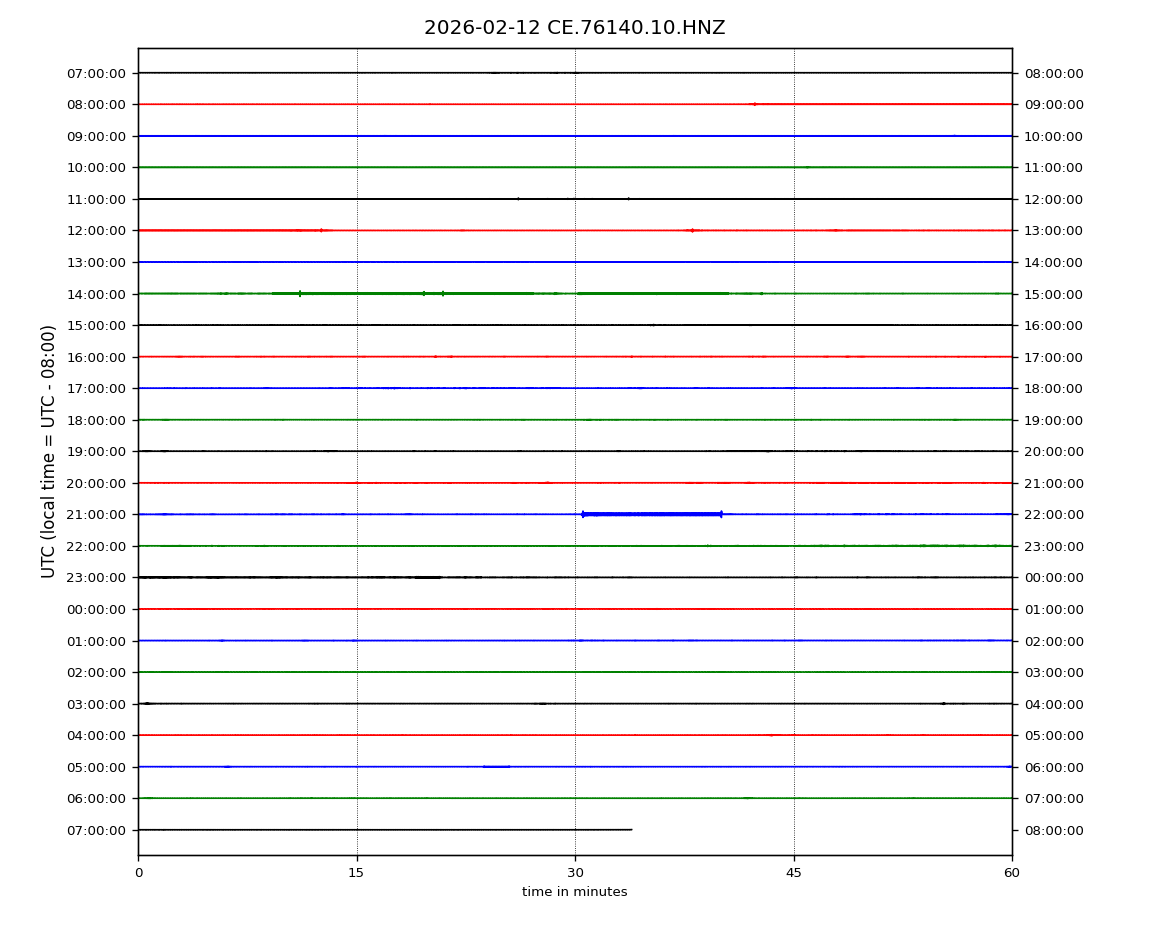Click the right-axis "22:00:00" time label
Viewport: 1150px width, 950px height.
click(x=1053, y=515)
